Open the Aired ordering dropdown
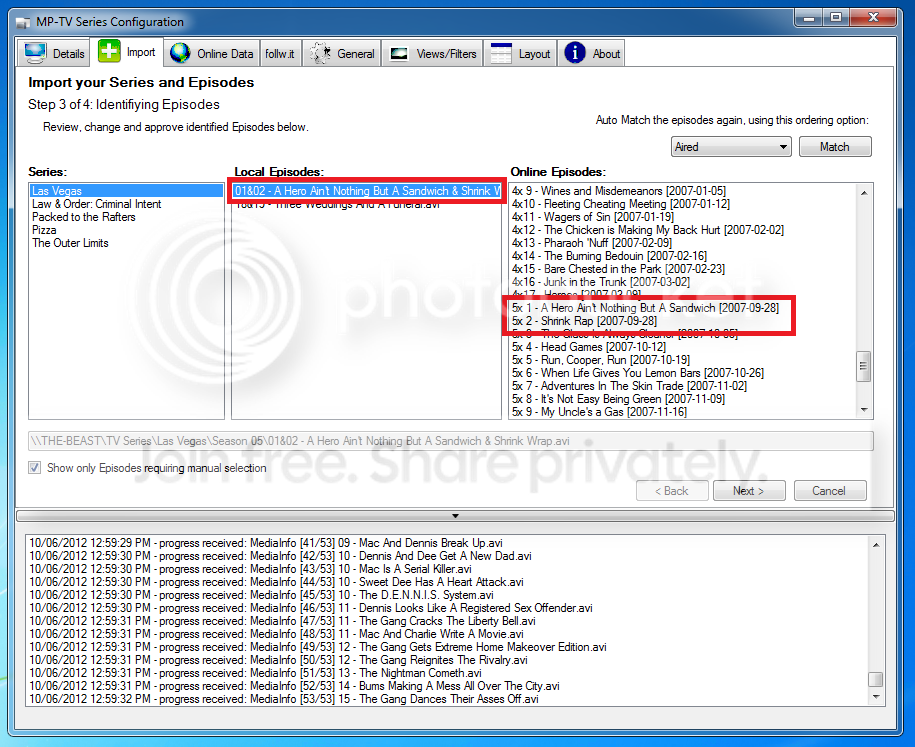This screenshot has width=915, height=747. 731,146
